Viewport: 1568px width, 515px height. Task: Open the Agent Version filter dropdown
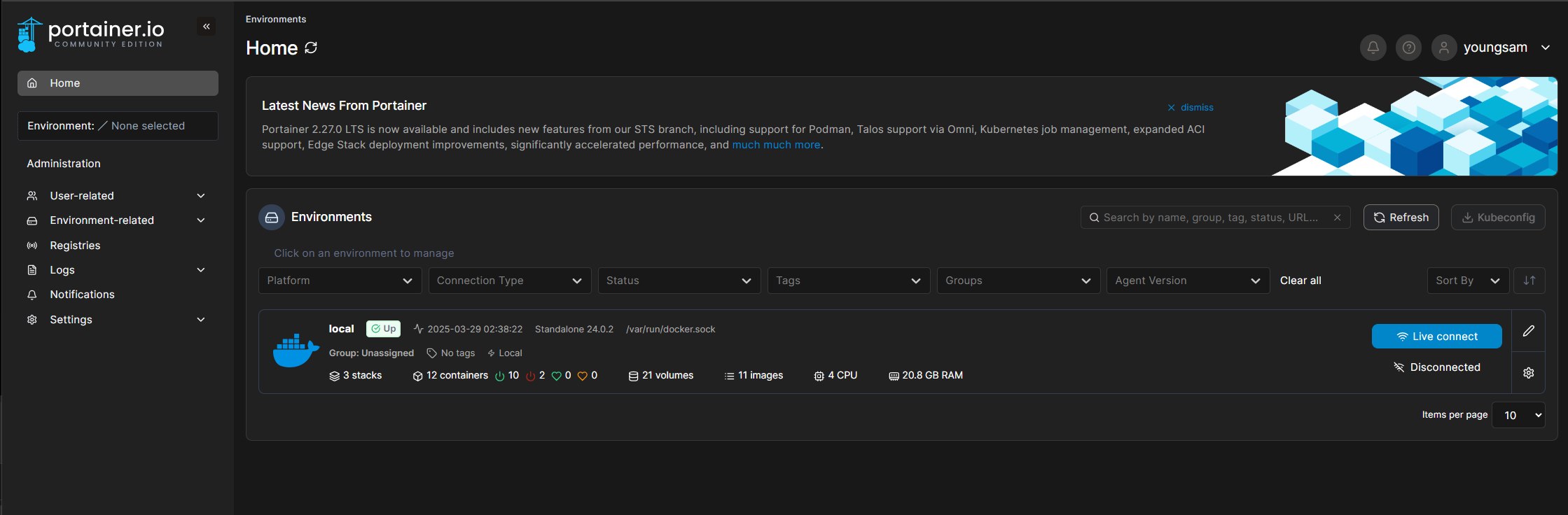point(1188,281)
